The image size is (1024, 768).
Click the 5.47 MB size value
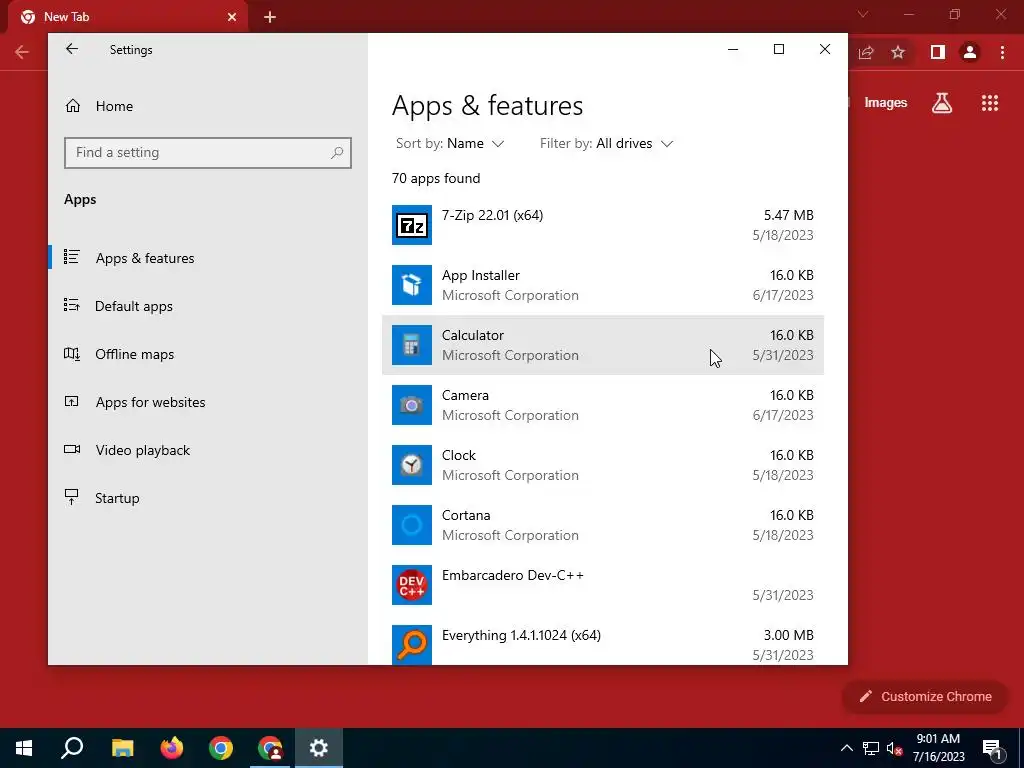pyautogui.click(x=789, y=216)
